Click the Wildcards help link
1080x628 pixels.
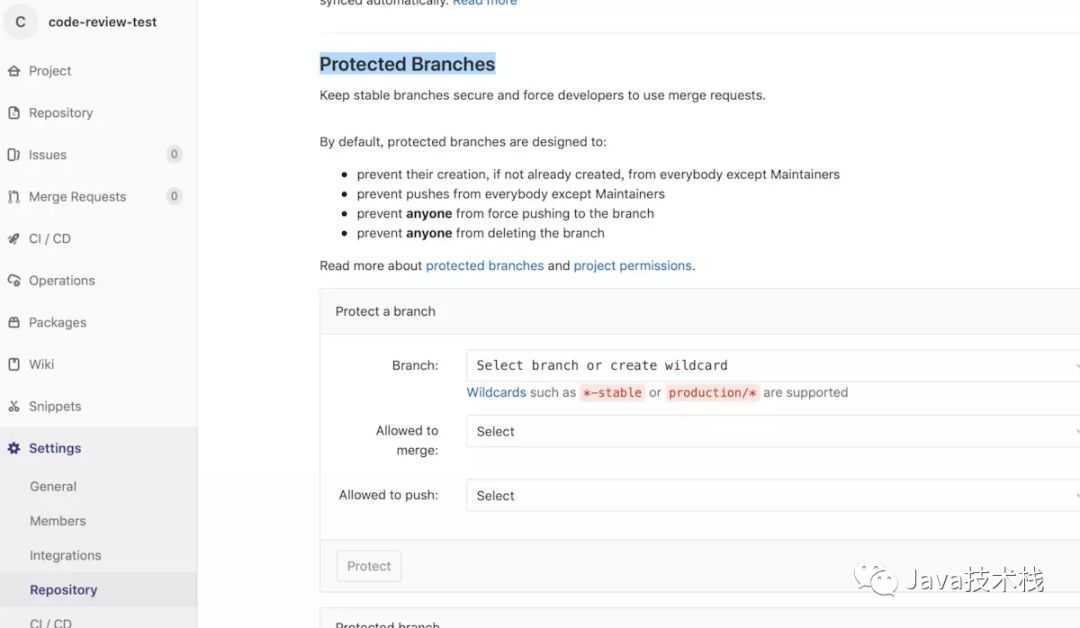tap(496, 392)
